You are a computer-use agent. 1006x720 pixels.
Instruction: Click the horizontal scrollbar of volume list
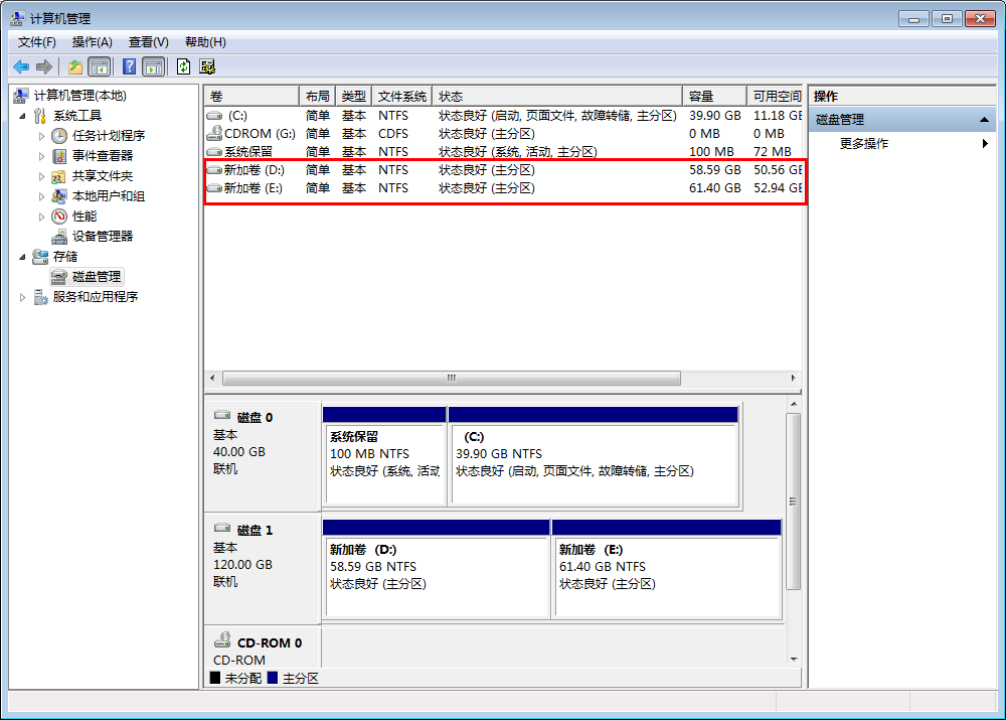coord(450,379)
